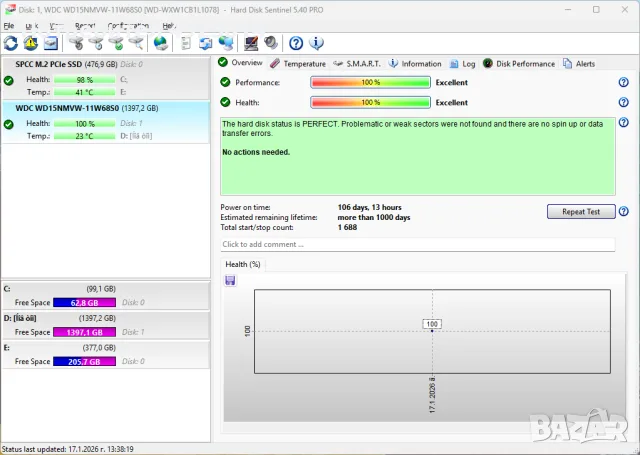Screen dimensions: 640x455
Task: Click the help icon beside Performance bar
Action: tap(623, 82)
